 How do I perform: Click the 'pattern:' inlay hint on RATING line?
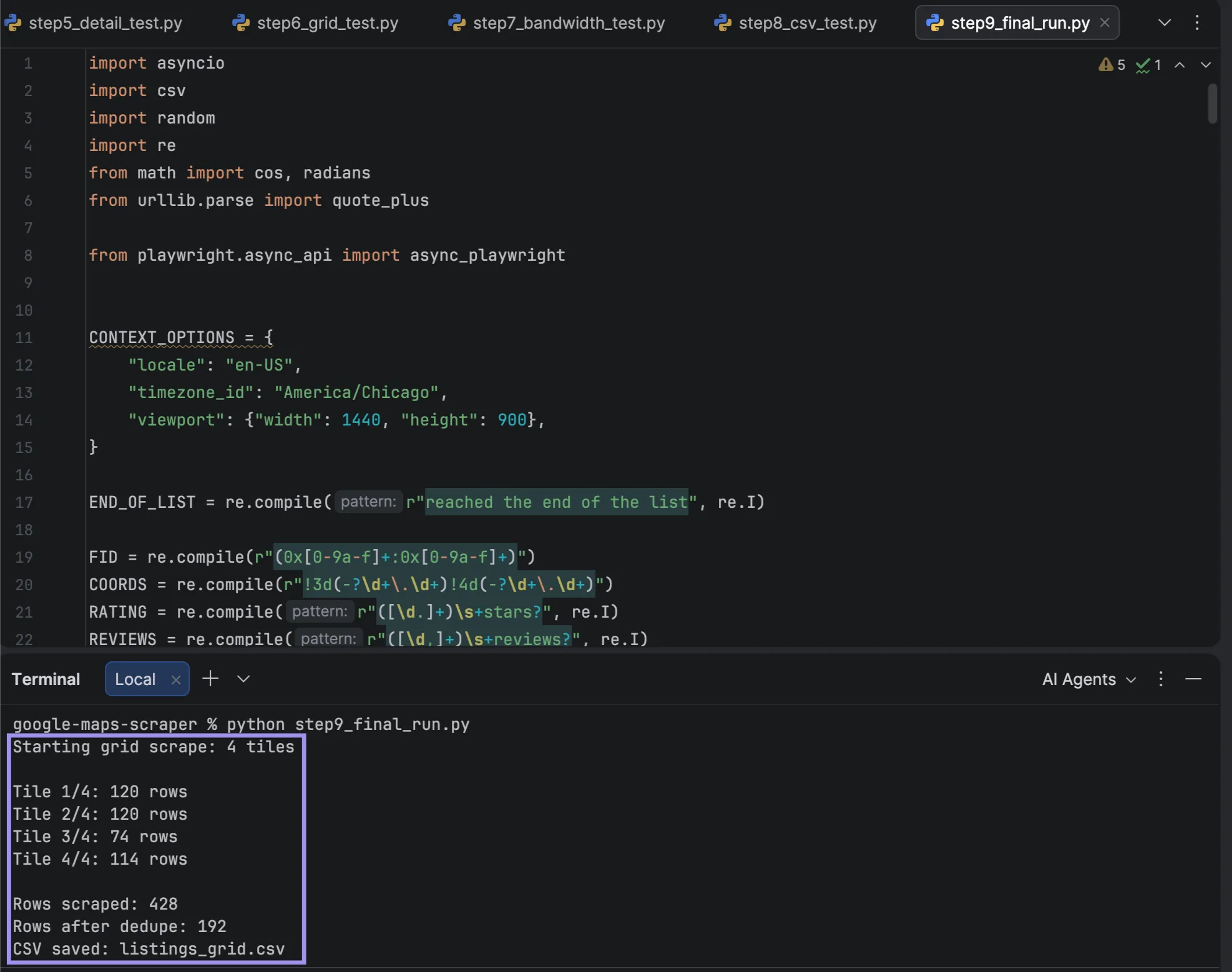pyautogui.click(x=320, y=611)
